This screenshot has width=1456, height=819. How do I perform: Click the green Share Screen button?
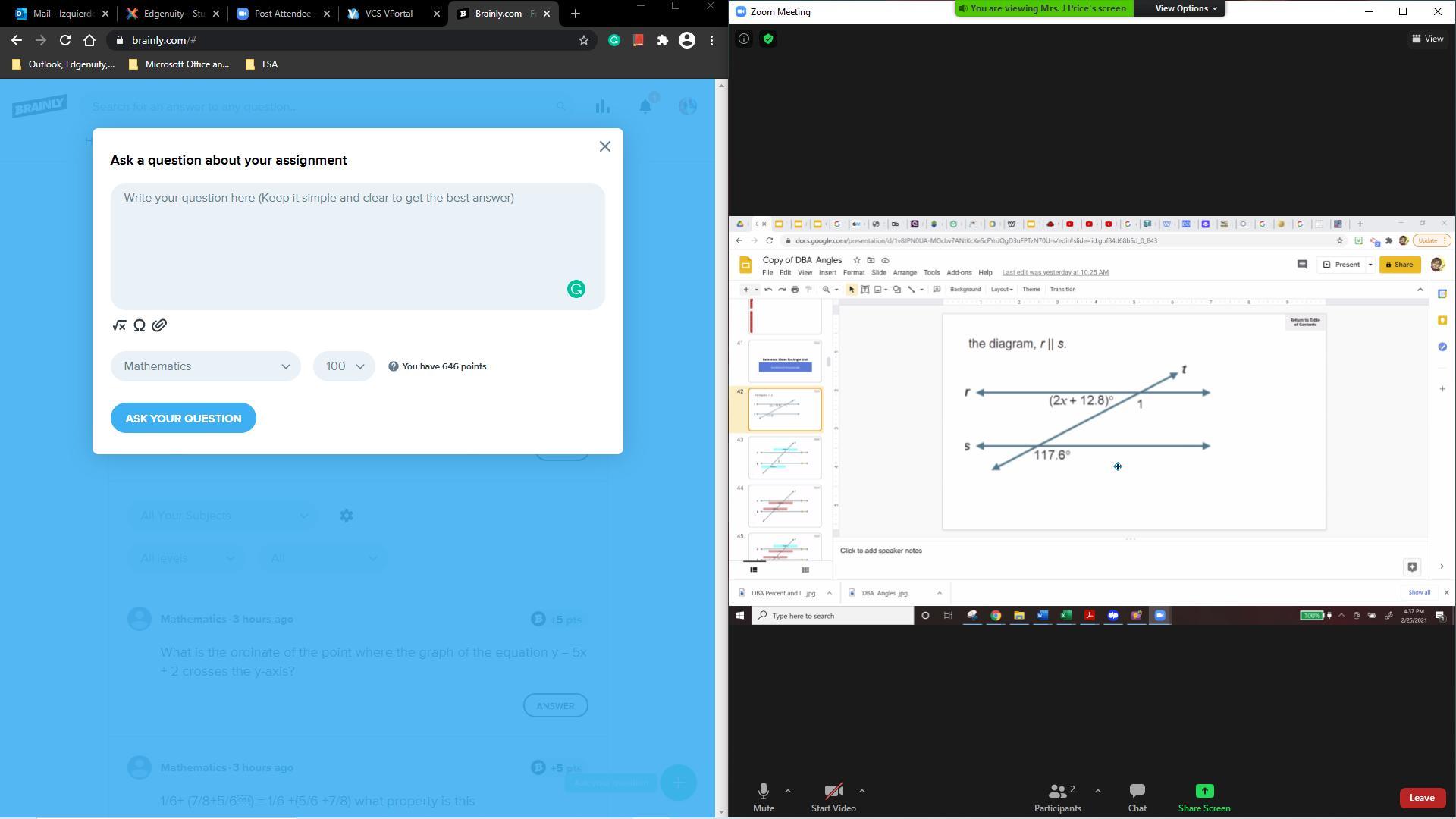[1204, 797]
